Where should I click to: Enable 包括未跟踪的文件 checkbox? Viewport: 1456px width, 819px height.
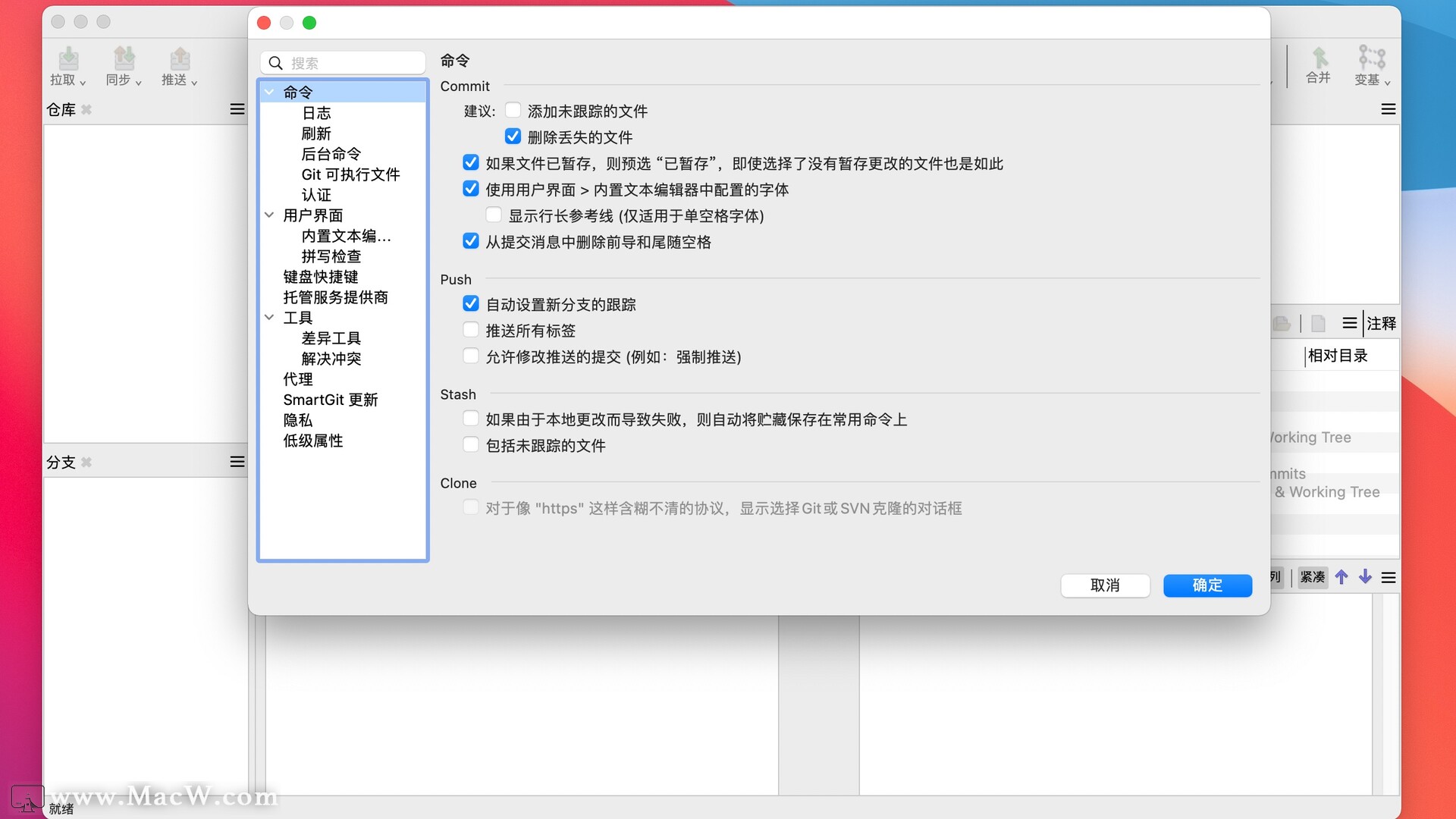471,444
